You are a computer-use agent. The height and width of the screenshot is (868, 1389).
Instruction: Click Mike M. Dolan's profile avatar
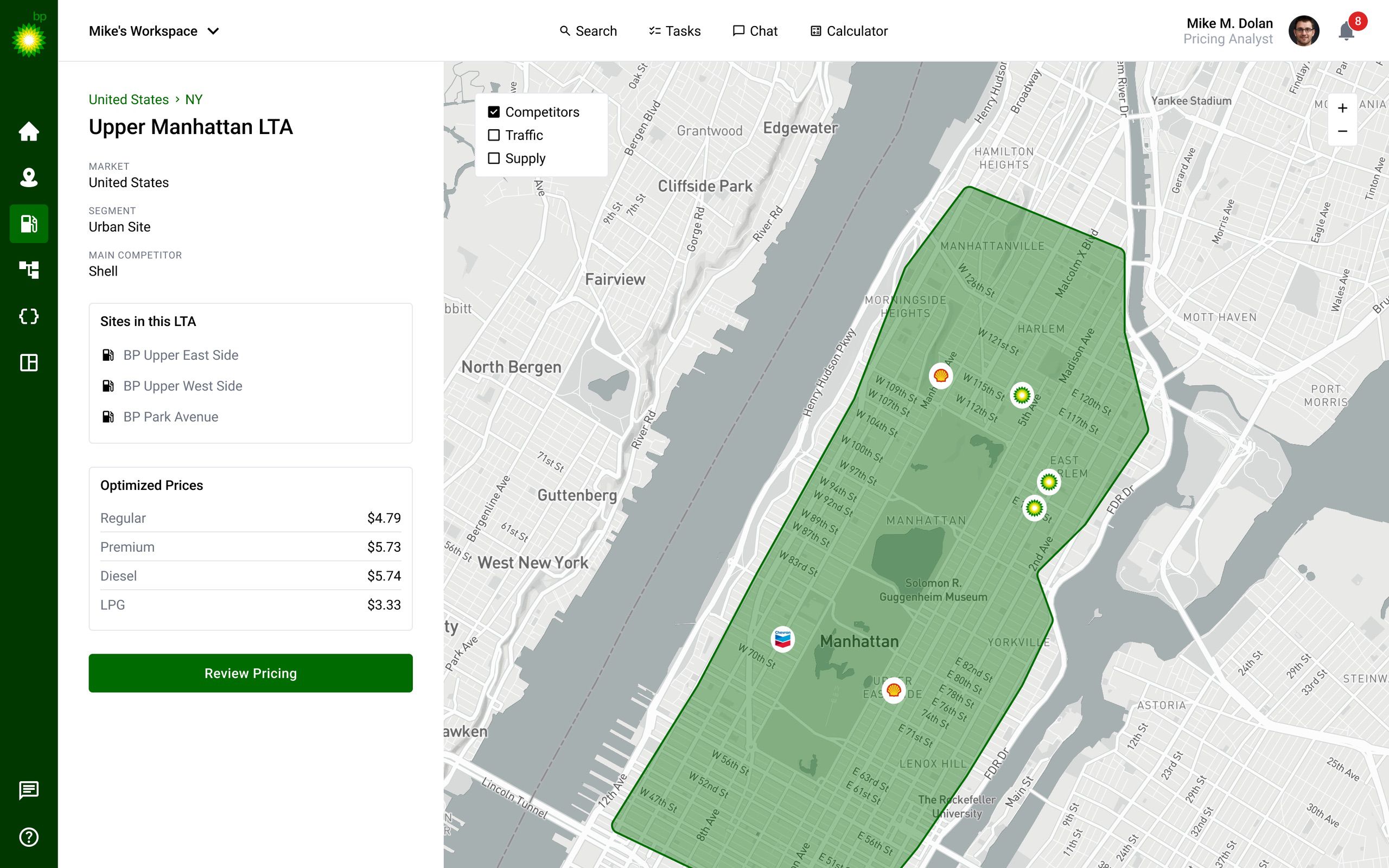(x=1303, y=31)
